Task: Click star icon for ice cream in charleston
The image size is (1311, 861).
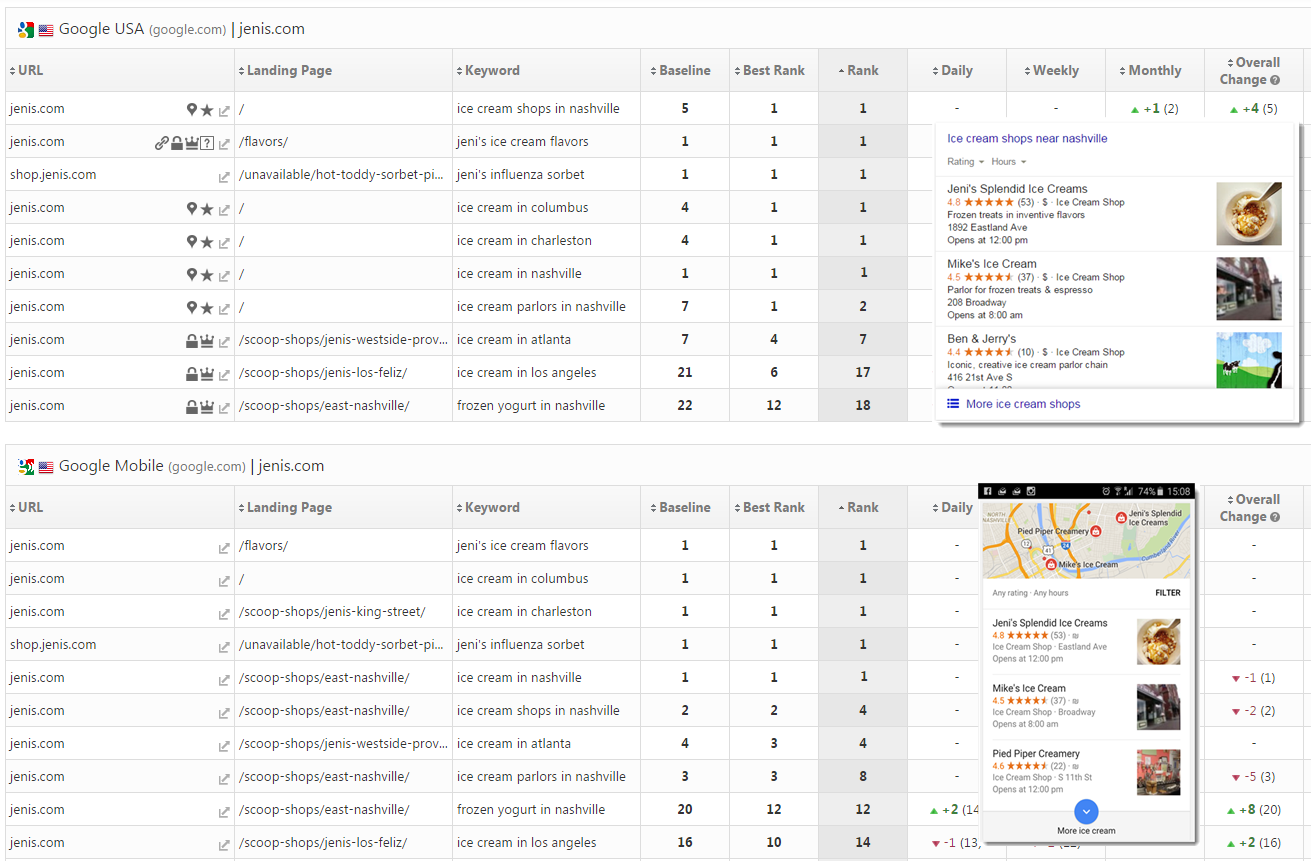Action: (207, 241)
